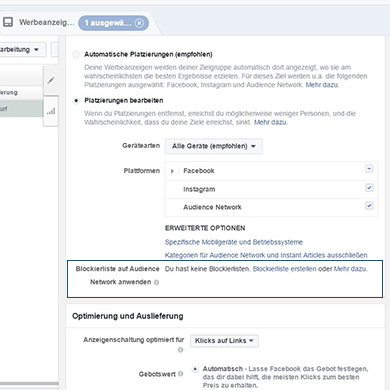Image resolution: width=390 pixels, height=390 pixels.
Task: Open 'Spezifische Mobilgeräte und Betriebssysteme' link
Action: [x=234, y=242]
